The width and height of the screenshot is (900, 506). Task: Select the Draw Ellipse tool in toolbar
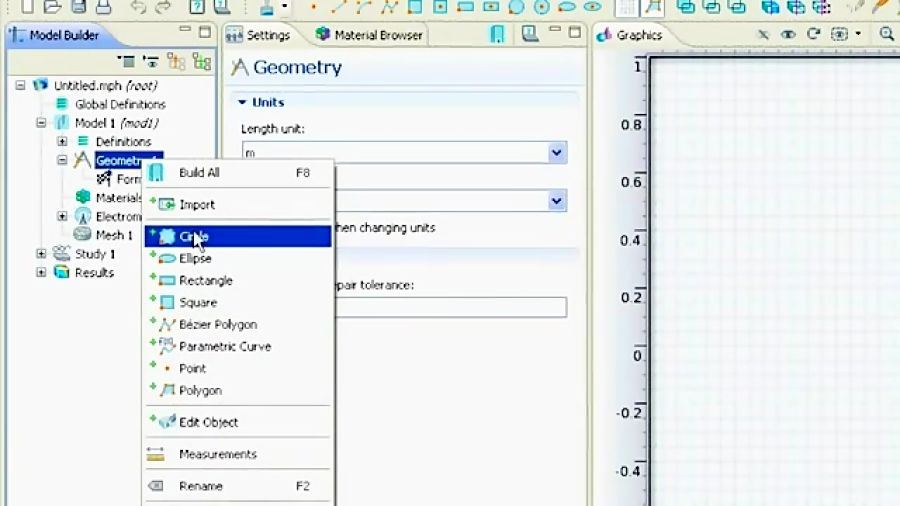pyautogui.click(x=567, y=7)
